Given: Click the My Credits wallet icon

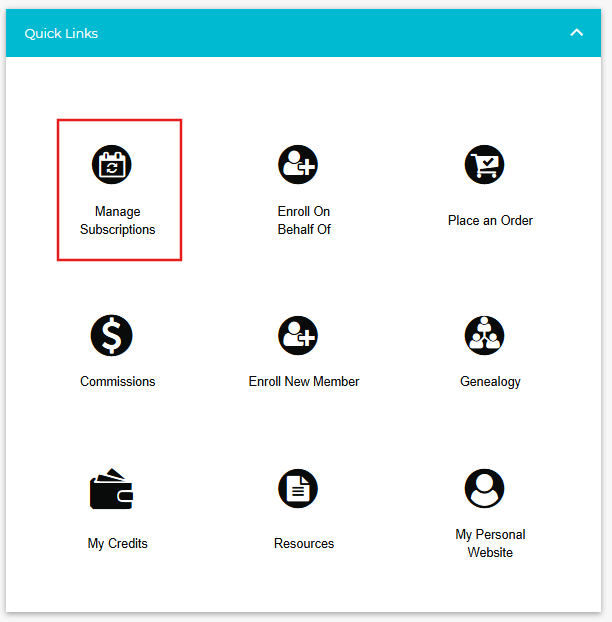Looking at the screenshot, I should (111, 489).
